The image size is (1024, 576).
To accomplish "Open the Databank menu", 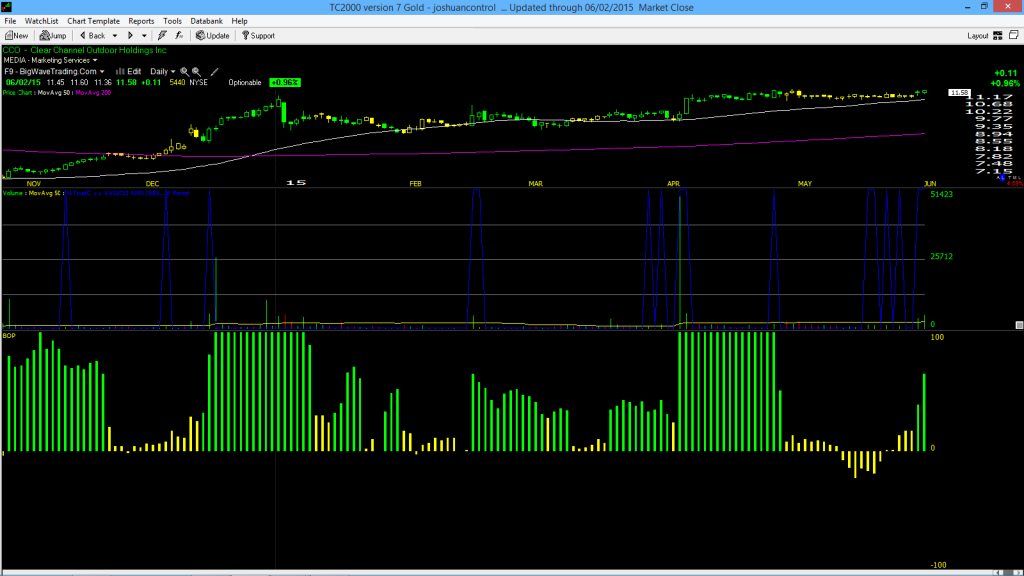I will pos(206,21).
